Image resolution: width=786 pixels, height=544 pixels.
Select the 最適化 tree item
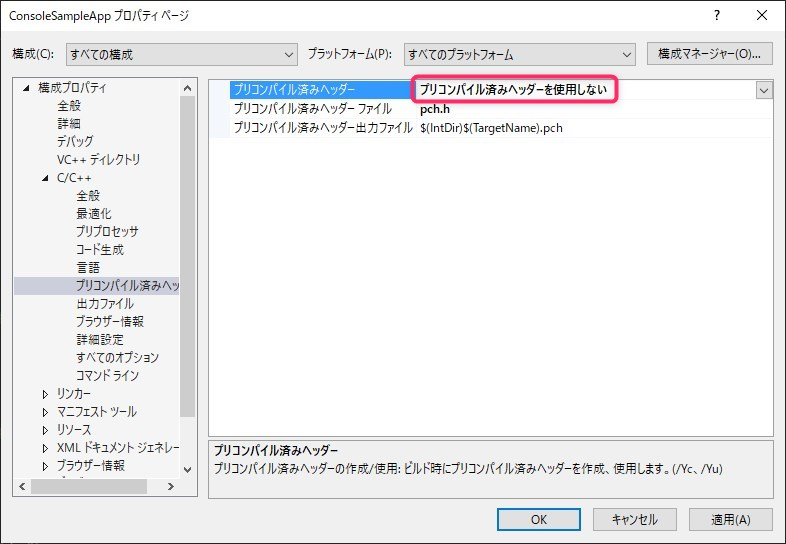coord(94,214)
